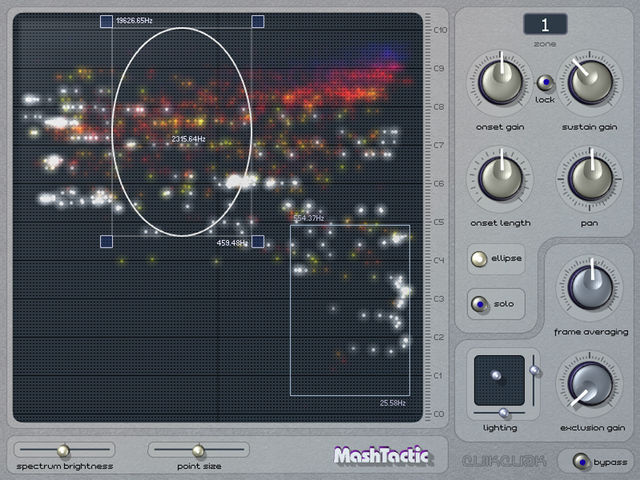The width and height of the screenshot is (640, 480).
Task: Enable solo for the zone
Action: coord(479,304)
